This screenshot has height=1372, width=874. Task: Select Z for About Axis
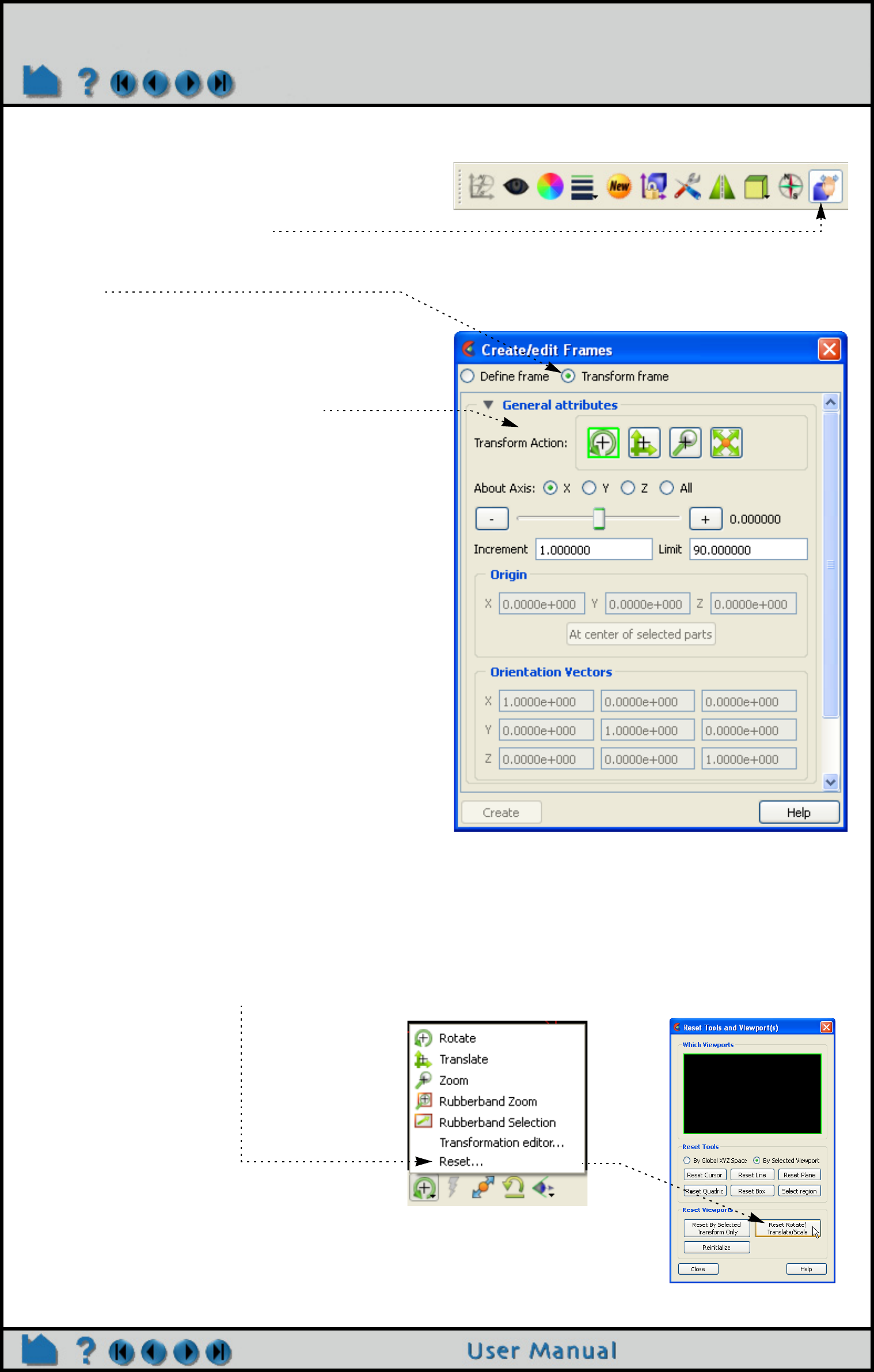(x=628, y=488)
